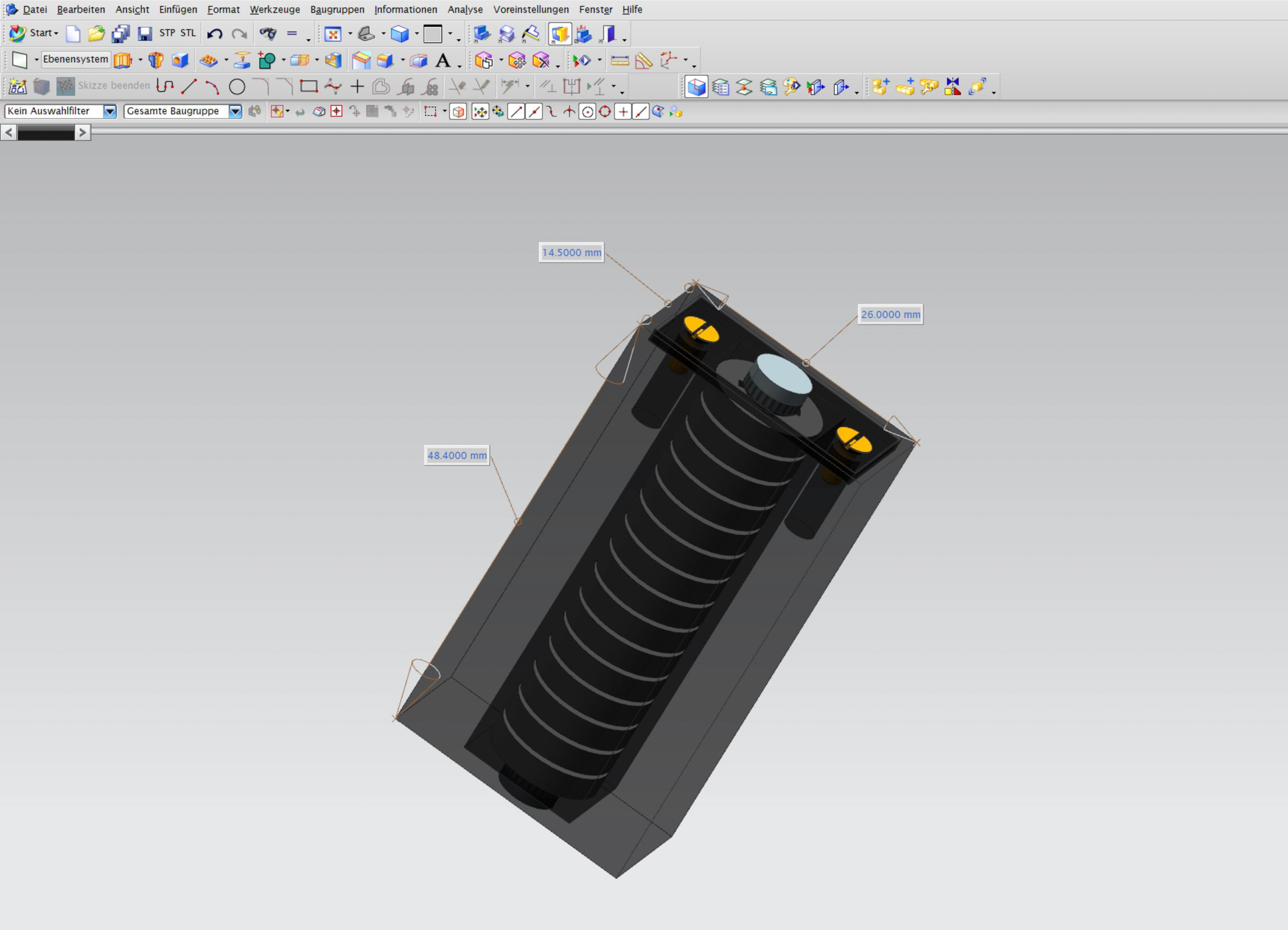The height and width of the screenshot is (930, 1288).
Task: Open the binoculars command finder
Action: click(267, 34)
